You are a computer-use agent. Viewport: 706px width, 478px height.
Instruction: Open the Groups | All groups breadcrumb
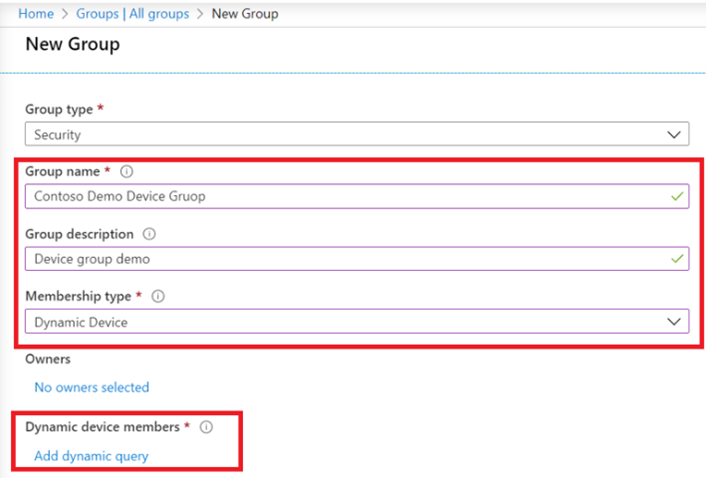(x=132, y=14)
